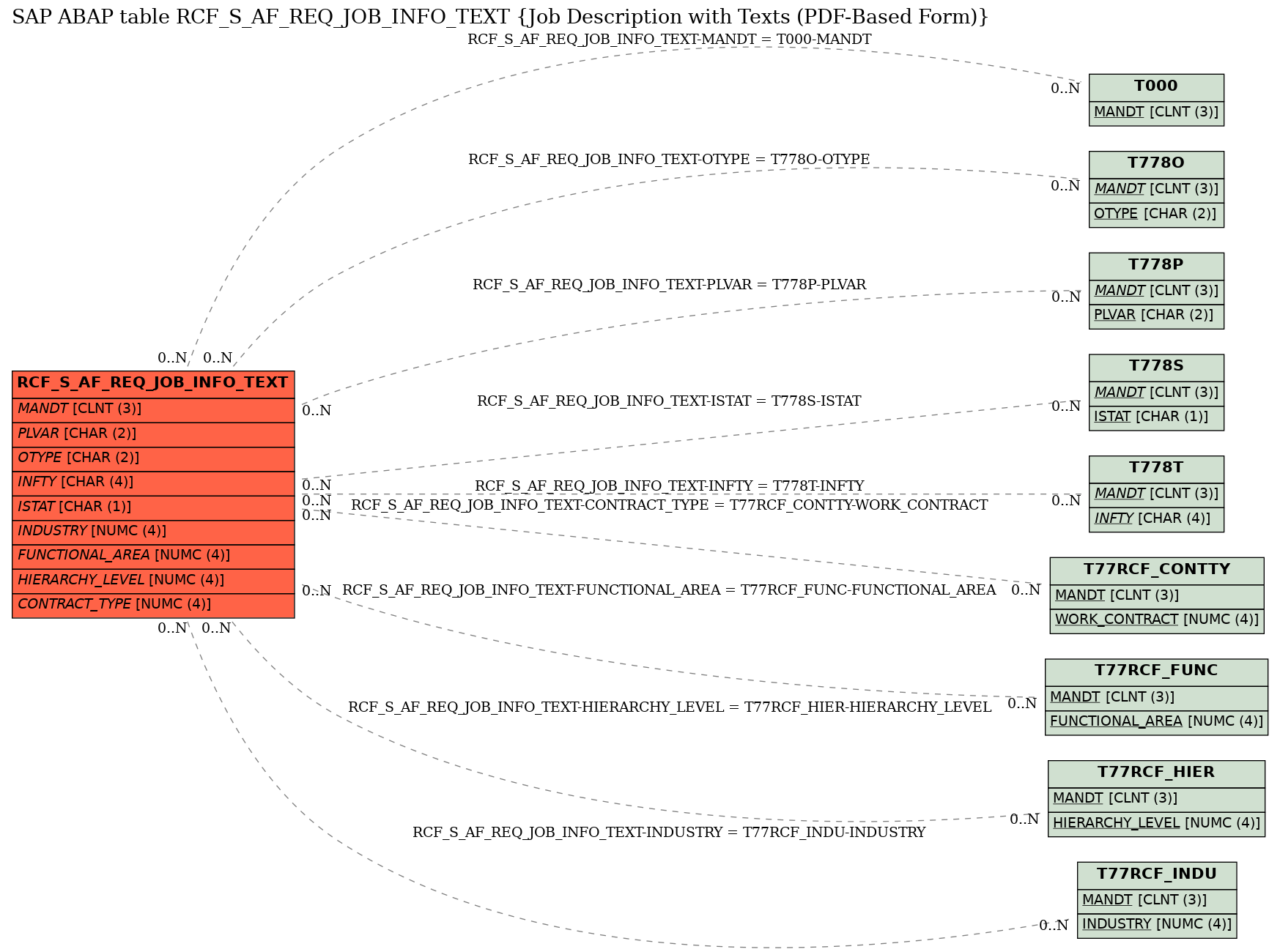Click the OTYPE = T778O-OTYPE relation label
1280x952 pixels.
pyautogui.click(x=669, y=160)
